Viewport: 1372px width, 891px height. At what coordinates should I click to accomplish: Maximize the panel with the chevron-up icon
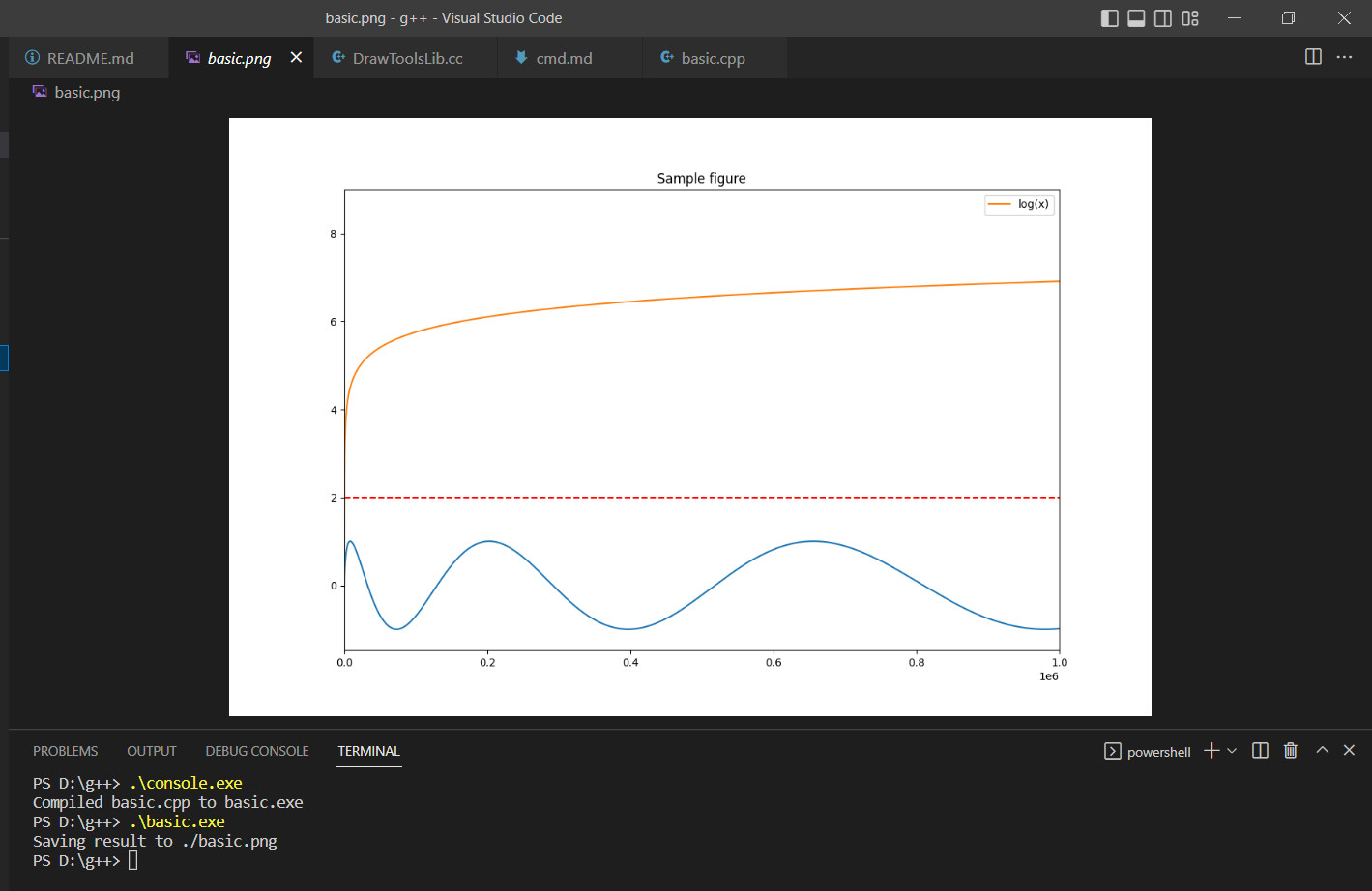pyautogui.click(x=1322, y=750)
